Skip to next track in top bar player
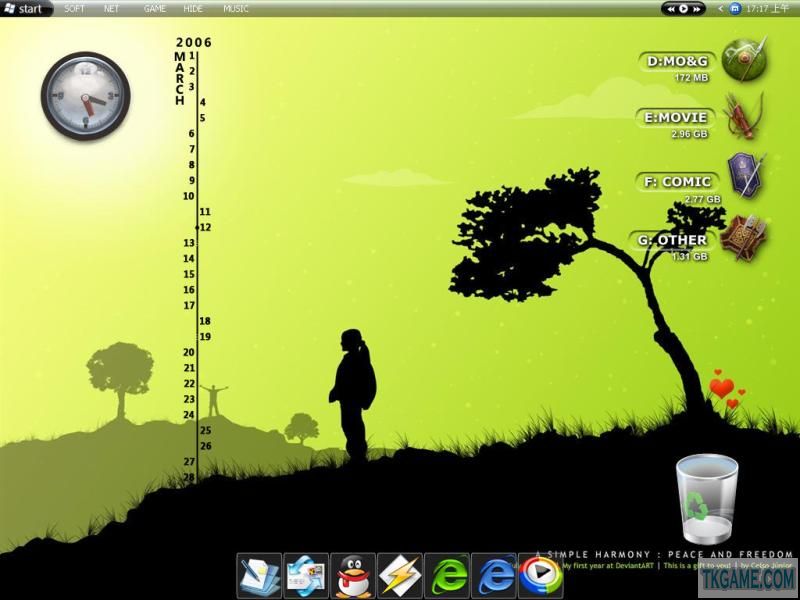The width and height of the screenshot is (800, 600). pos(695,9)
